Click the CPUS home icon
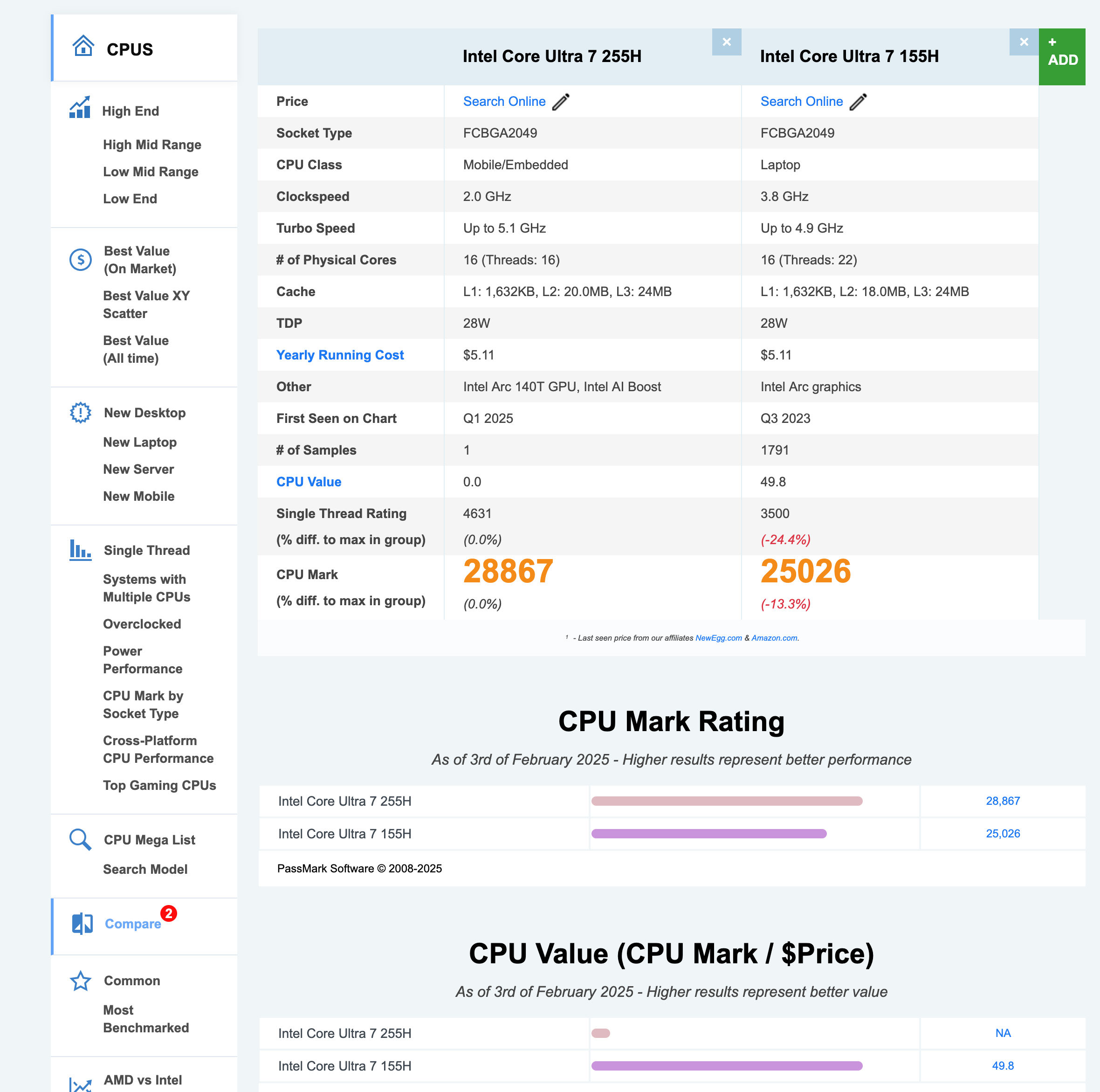 [83, 46]
